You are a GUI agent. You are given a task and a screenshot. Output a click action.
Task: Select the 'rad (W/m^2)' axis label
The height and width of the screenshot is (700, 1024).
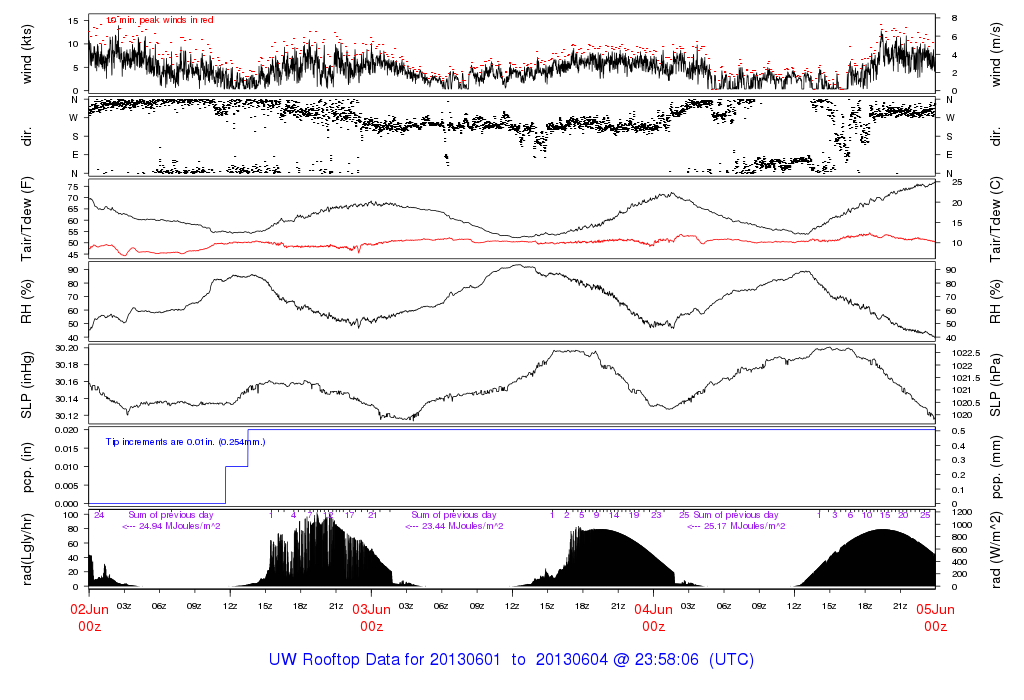[x=996, y=548]
